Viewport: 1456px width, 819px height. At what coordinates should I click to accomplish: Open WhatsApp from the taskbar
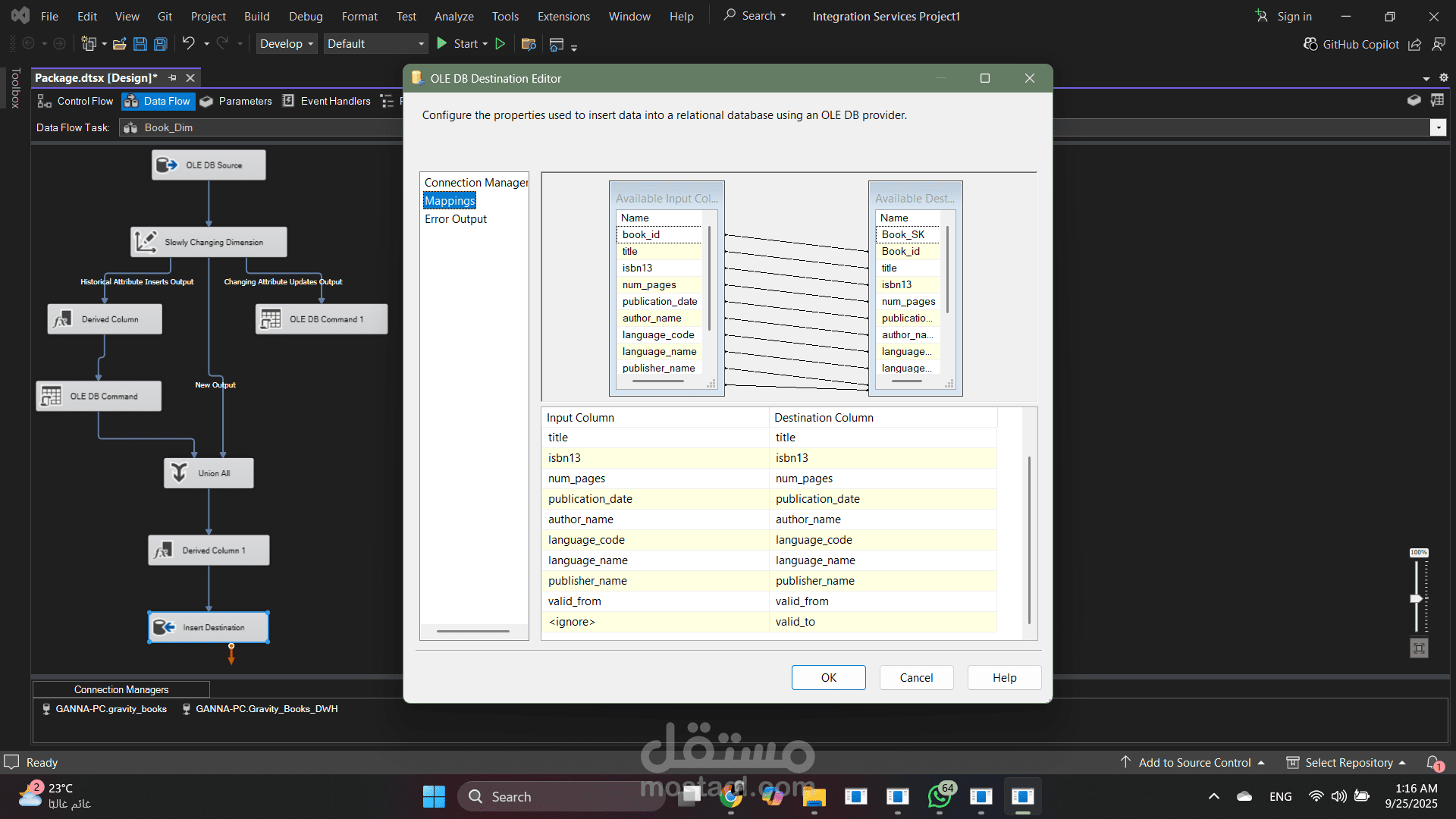(940, 796)
